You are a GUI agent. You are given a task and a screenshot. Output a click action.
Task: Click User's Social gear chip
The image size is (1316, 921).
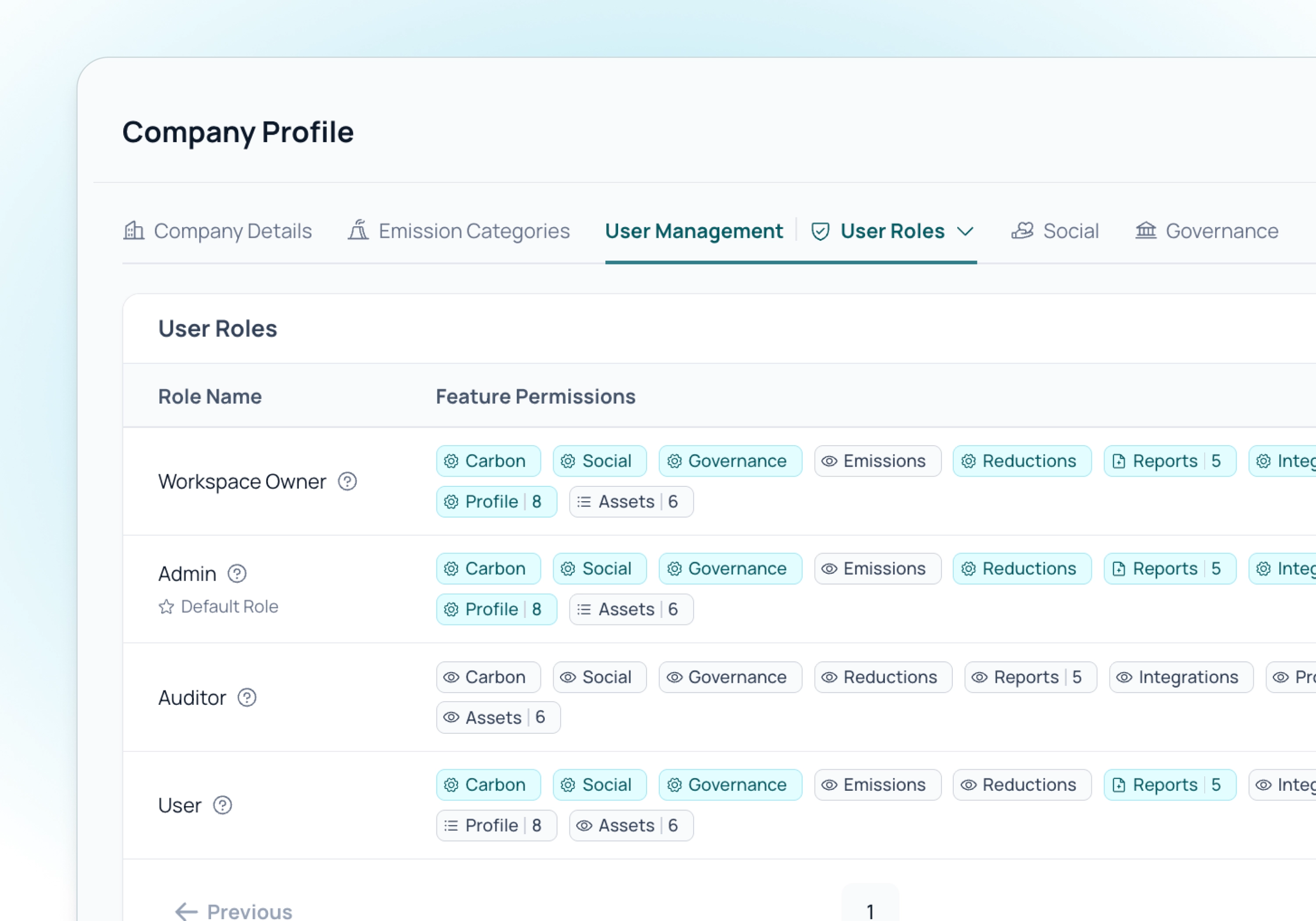click(x=600, y=785)
